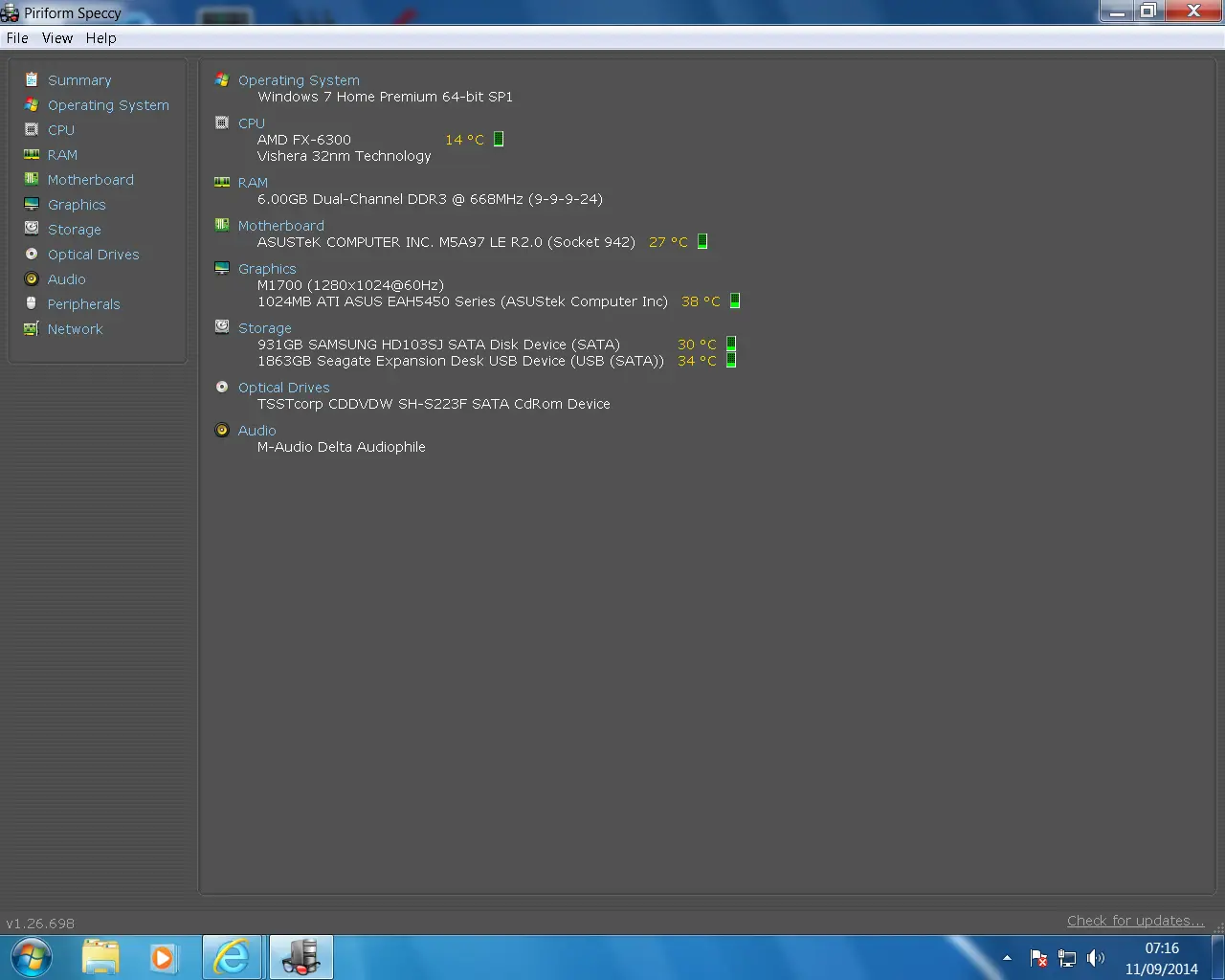
Task: Click the M-Audio Delta Audiophile text
Action: tap(342, 447)
